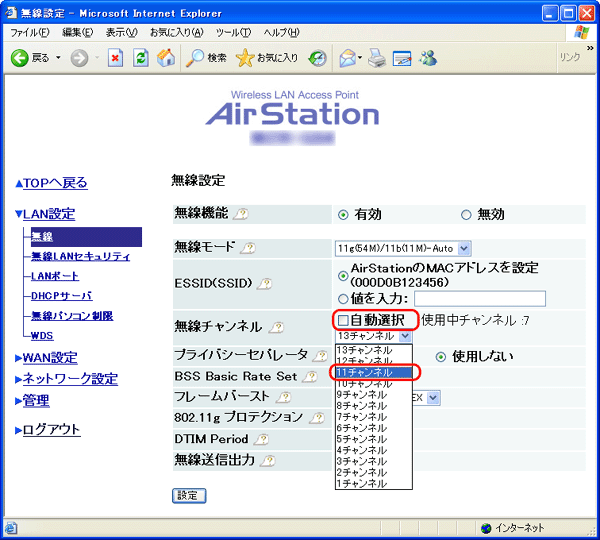Open help icon beside BSS Basic Rate Set

pos(310,377)
